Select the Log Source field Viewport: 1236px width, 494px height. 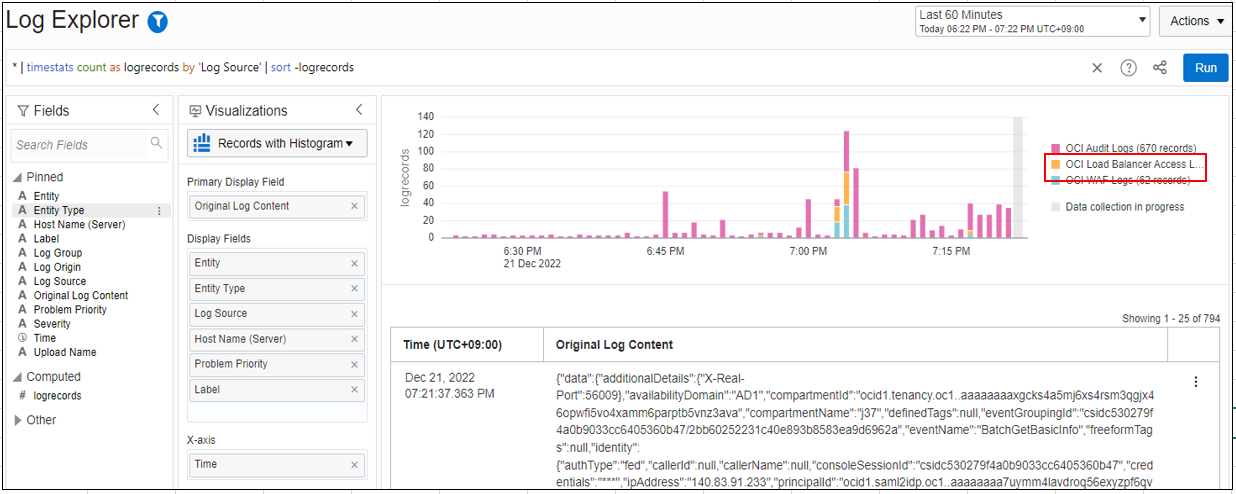60,281
